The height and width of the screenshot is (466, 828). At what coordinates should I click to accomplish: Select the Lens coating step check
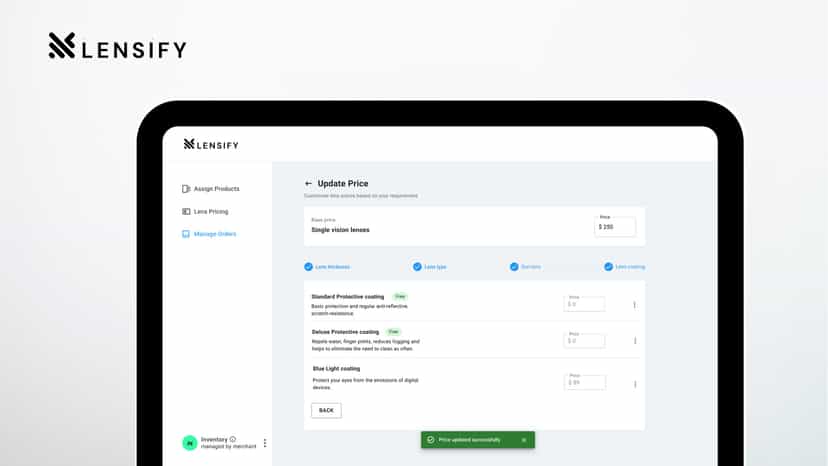pos(608,267)
